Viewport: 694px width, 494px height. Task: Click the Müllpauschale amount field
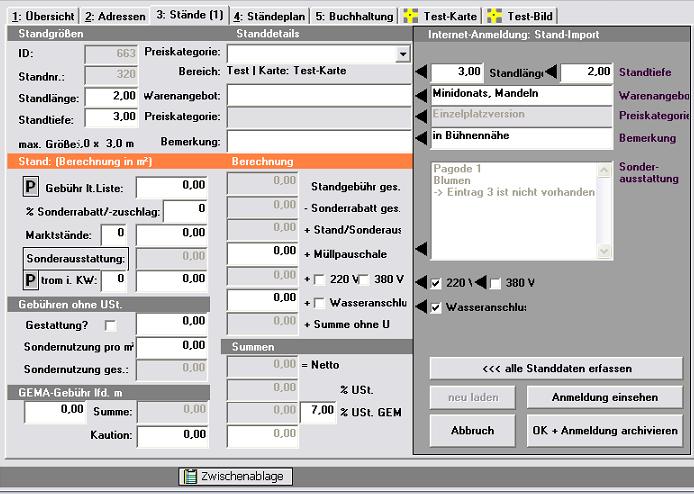click(x=262, y=253)
